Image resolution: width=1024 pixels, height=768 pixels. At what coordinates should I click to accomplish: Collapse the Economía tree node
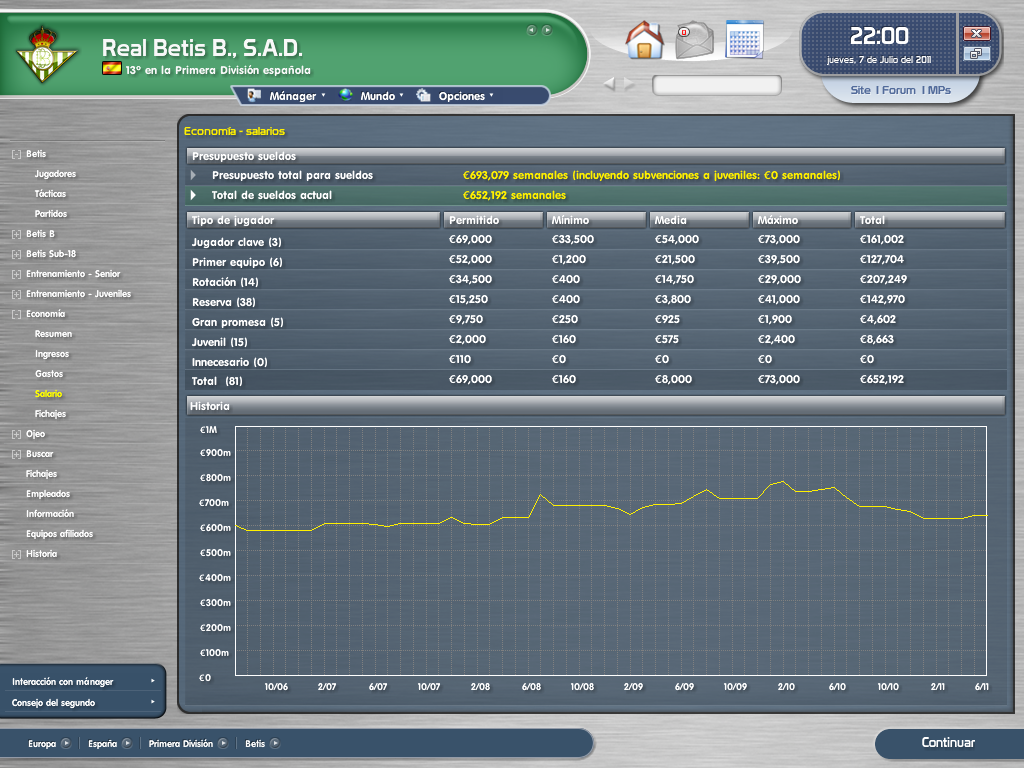(16, 314)
